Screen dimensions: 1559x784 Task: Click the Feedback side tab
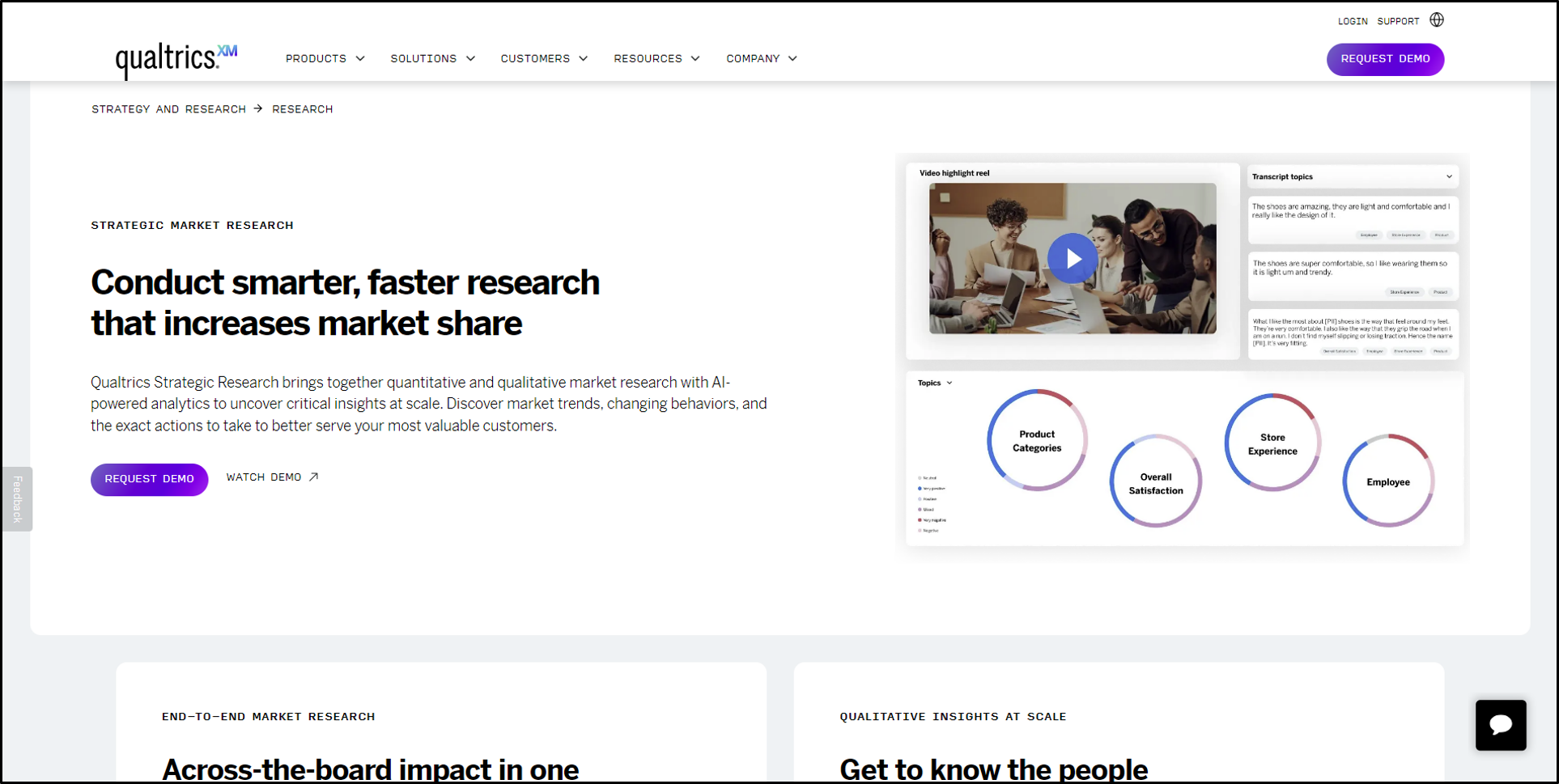point(17,499)
